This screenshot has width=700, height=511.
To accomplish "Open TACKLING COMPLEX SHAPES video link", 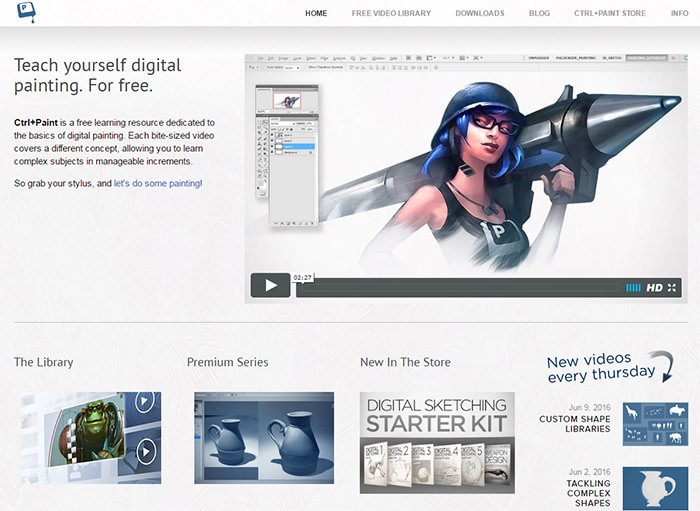I will [x=588, y=493].
